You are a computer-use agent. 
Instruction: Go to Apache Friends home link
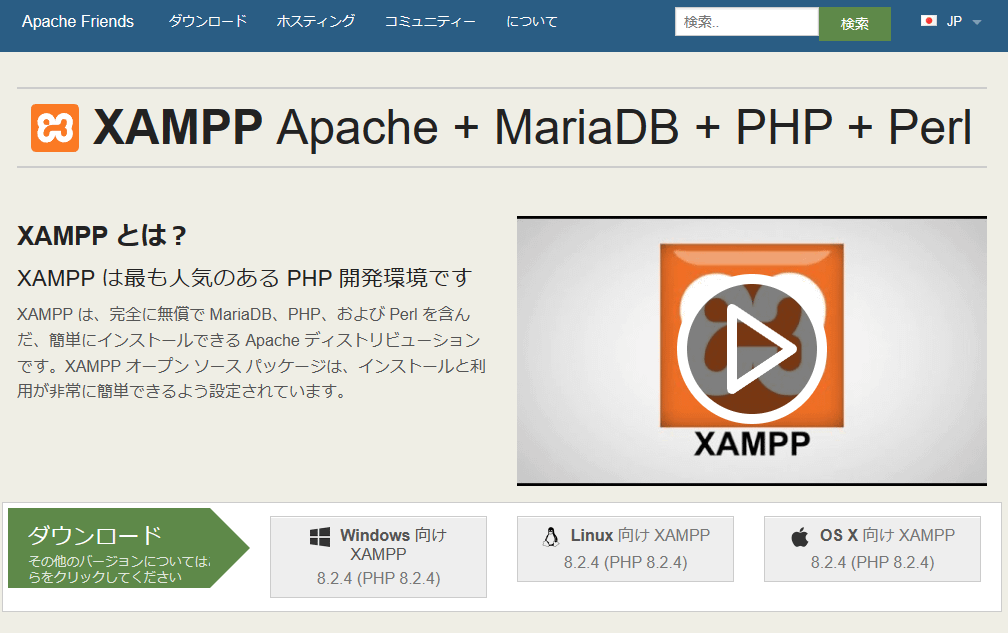(x=78, y=21)
